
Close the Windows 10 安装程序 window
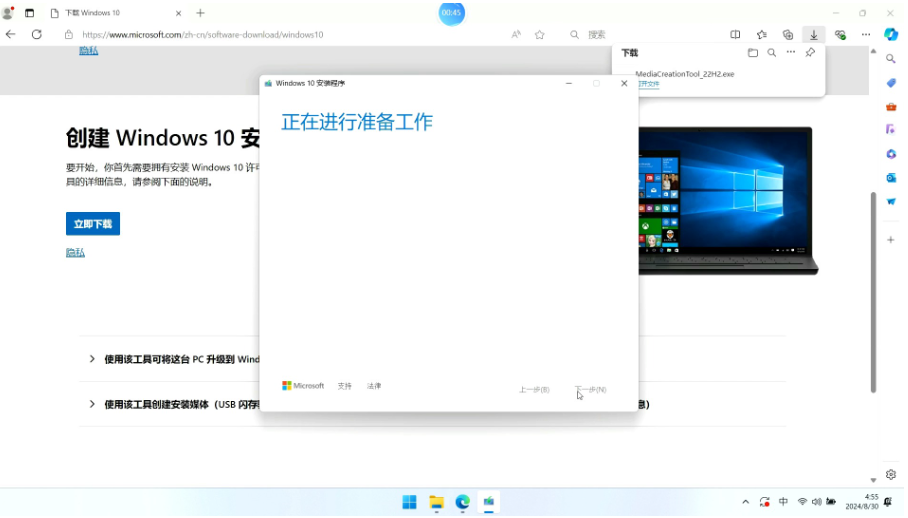tap(624, 83)
